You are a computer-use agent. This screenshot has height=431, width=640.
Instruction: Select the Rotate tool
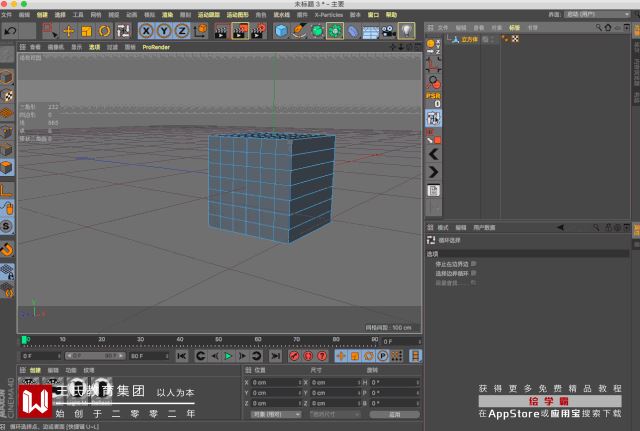(104, 31)
